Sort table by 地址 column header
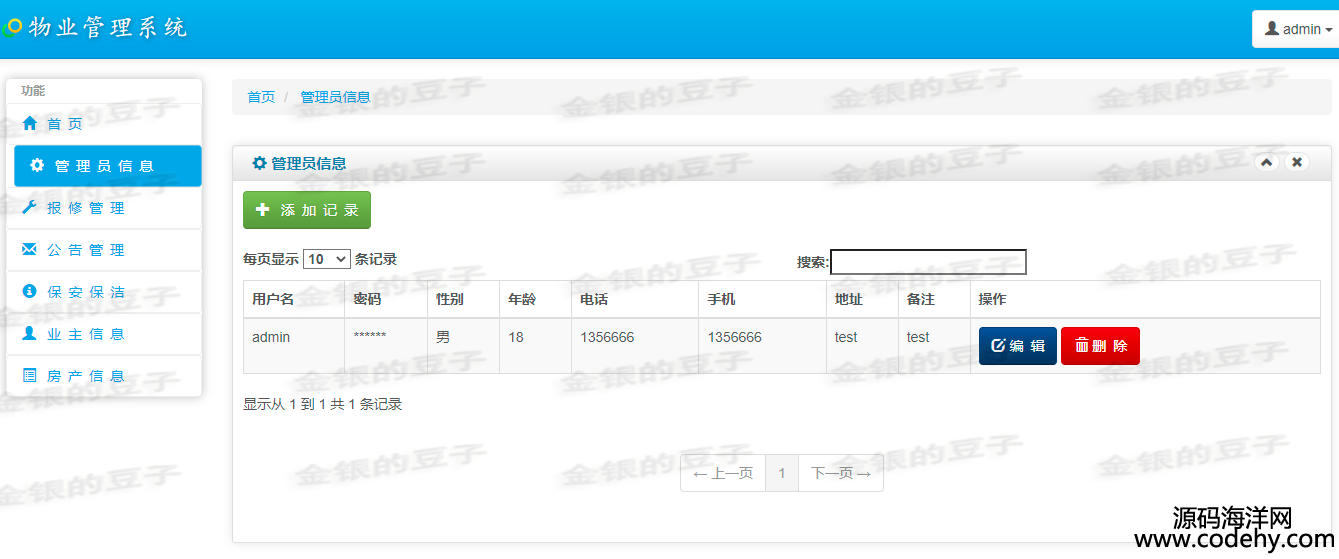1339x559 pixels. [x=862, y=299]
